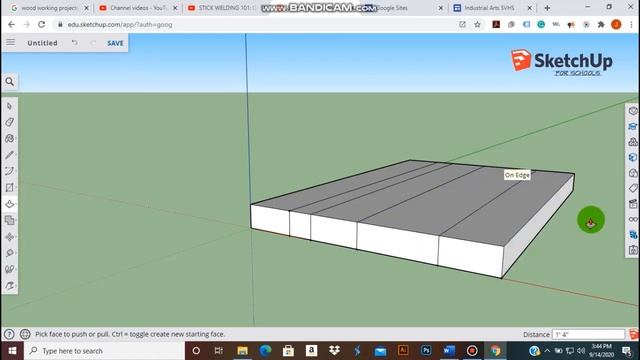Open Task View on the taskbar
The width and height of the screenshot is (640, 360).
(x=219, y=351)
